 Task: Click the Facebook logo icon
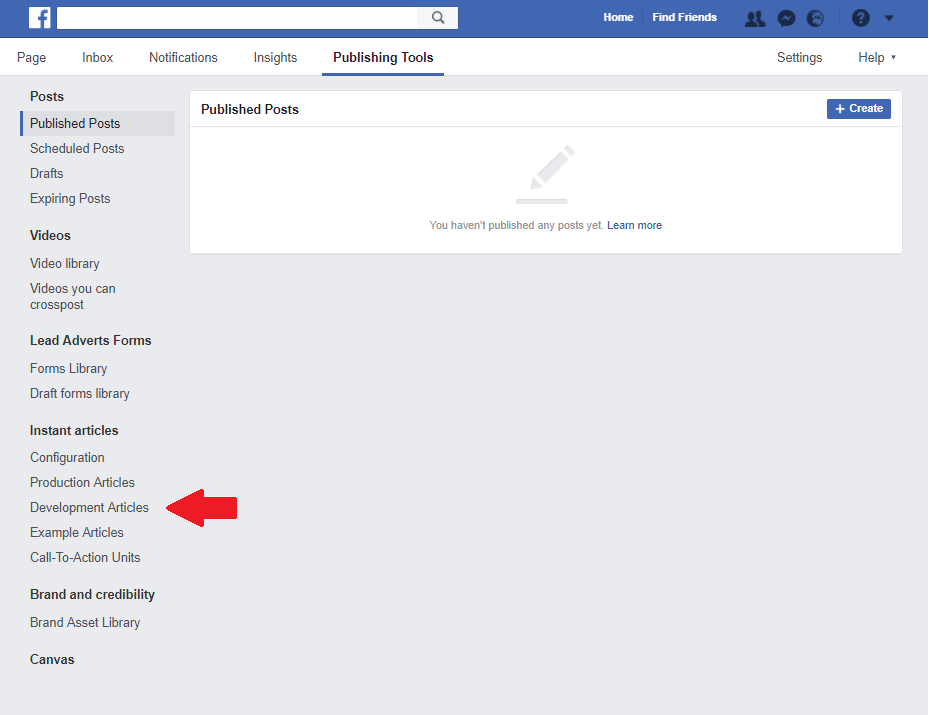[40, 18]
